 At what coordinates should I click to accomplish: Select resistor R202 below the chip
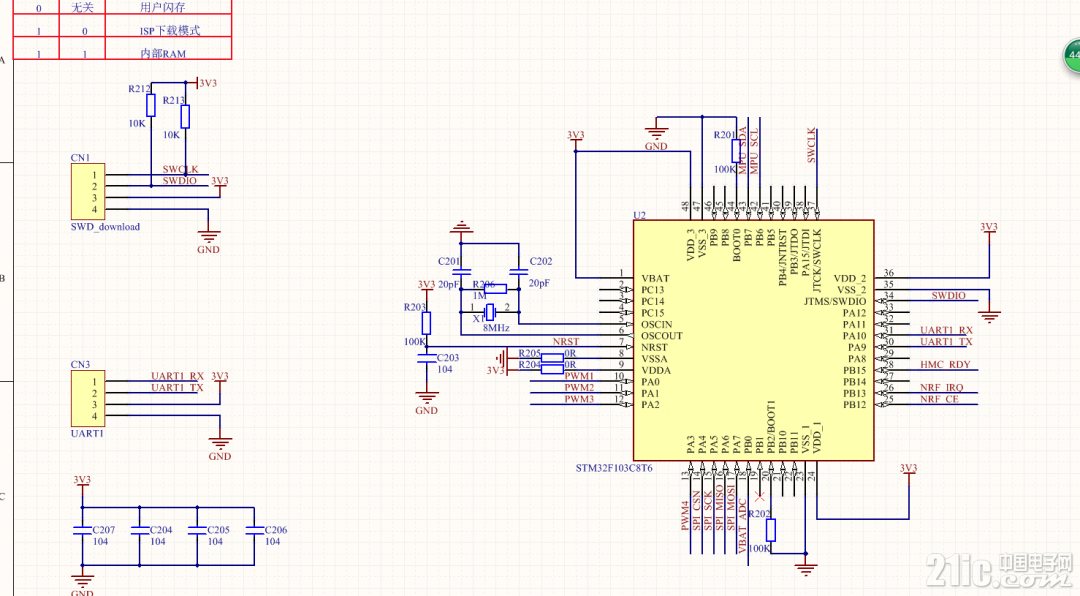(x=771, y=530)
